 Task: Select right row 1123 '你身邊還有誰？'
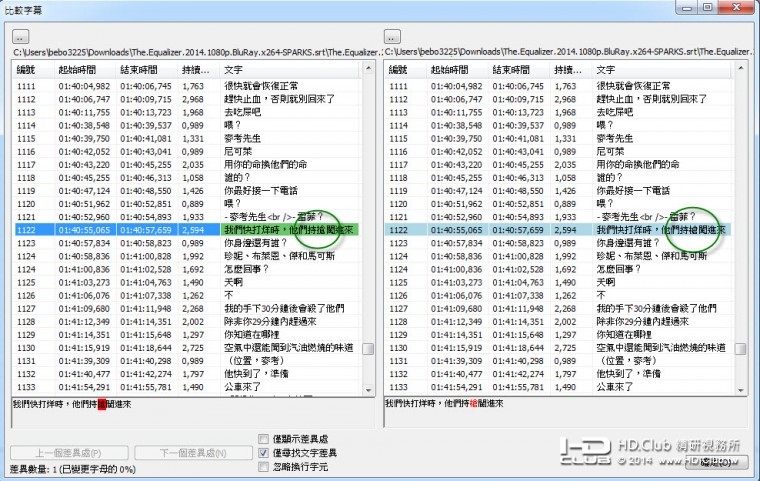[x=559, y=243]
